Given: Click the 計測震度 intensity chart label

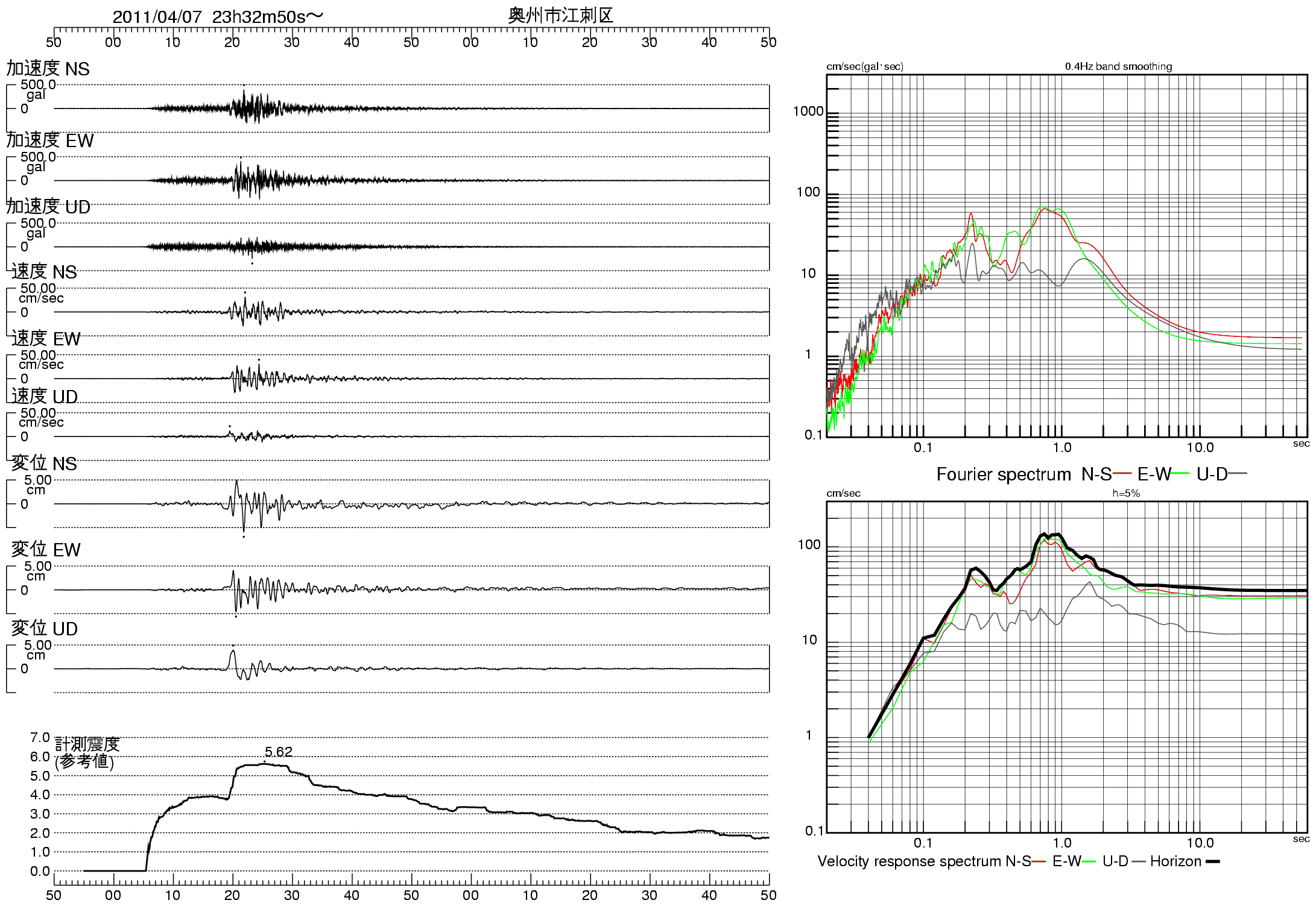Looking at the screenshot, I should click(87, 744).
